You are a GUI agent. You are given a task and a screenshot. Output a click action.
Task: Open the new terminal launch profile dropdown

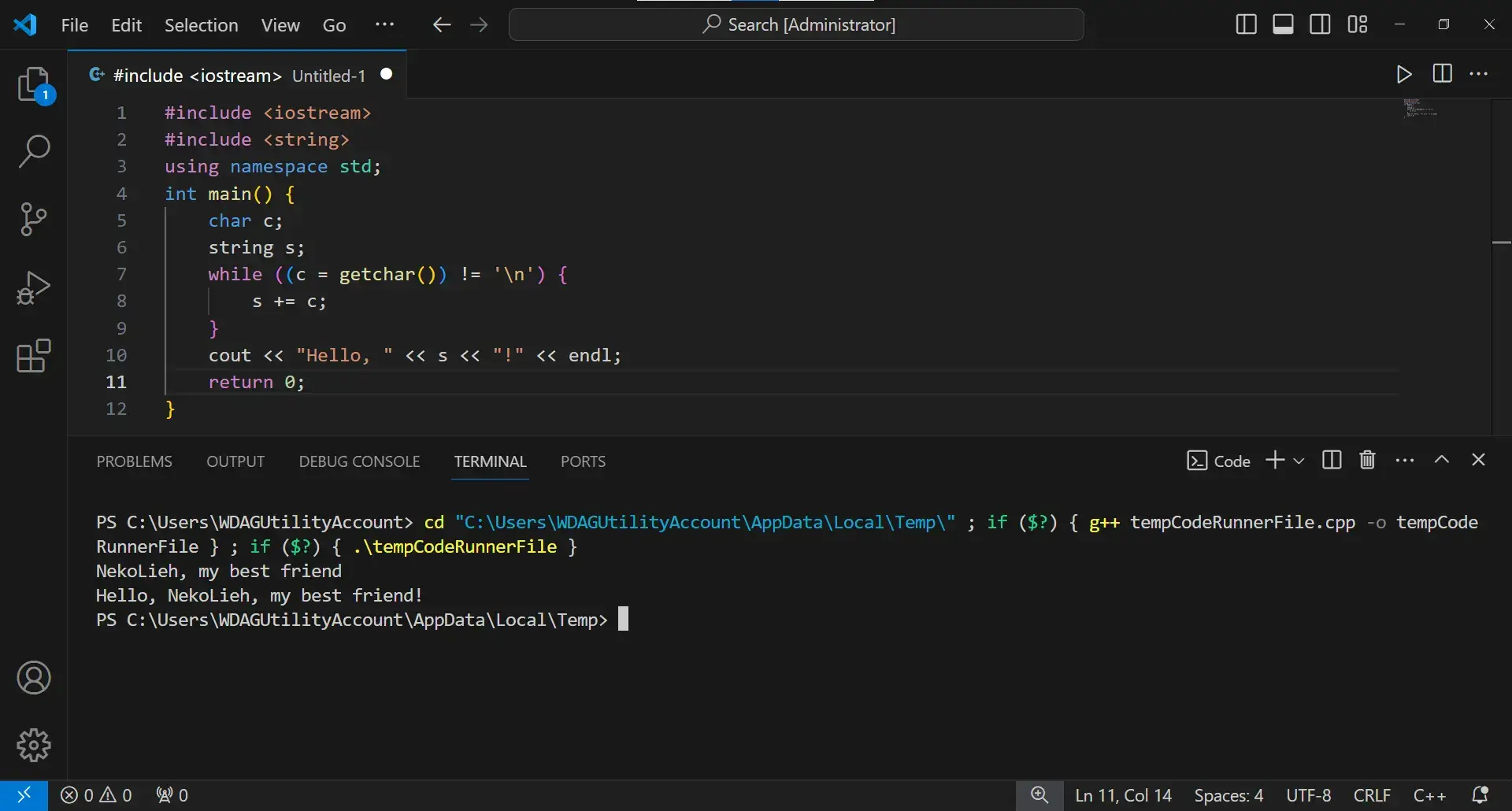click(1299, 461)
